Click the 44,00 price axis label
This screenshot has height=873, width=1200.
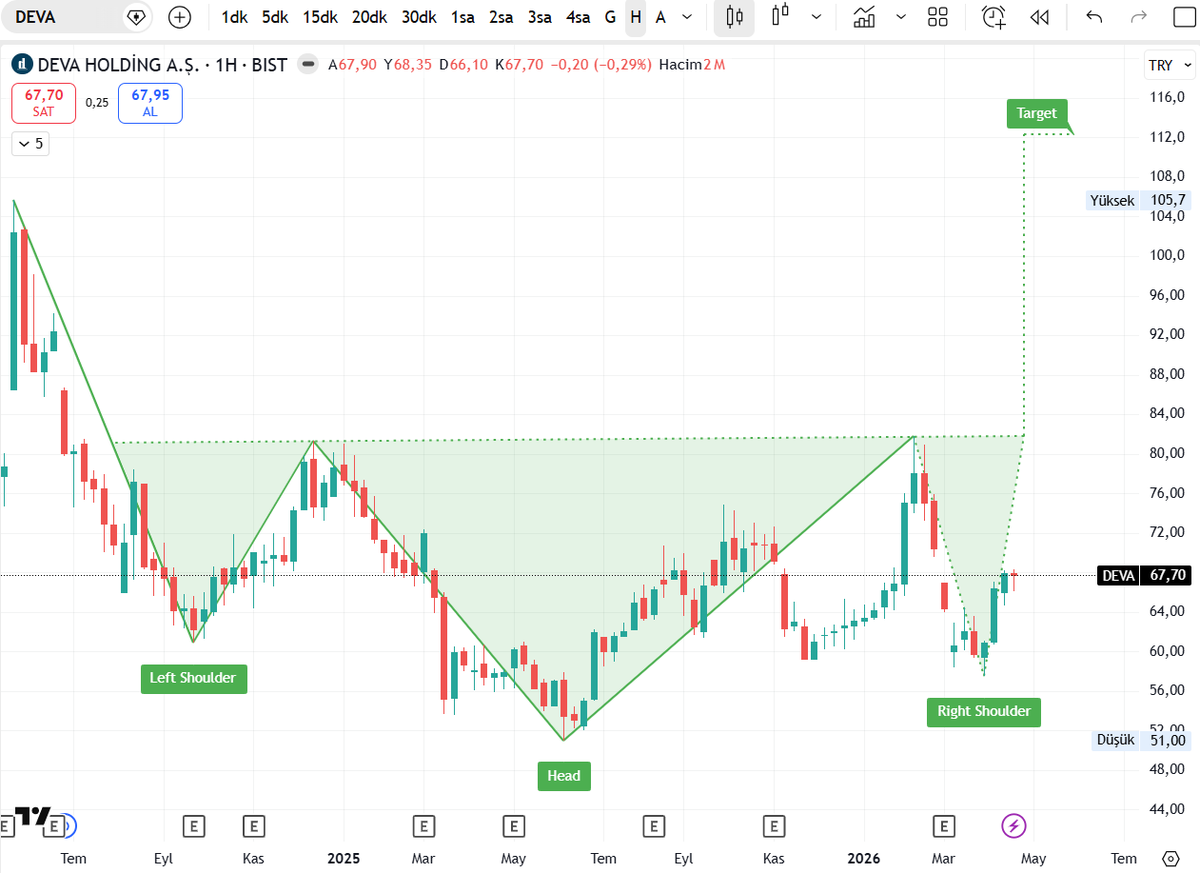1167,809
